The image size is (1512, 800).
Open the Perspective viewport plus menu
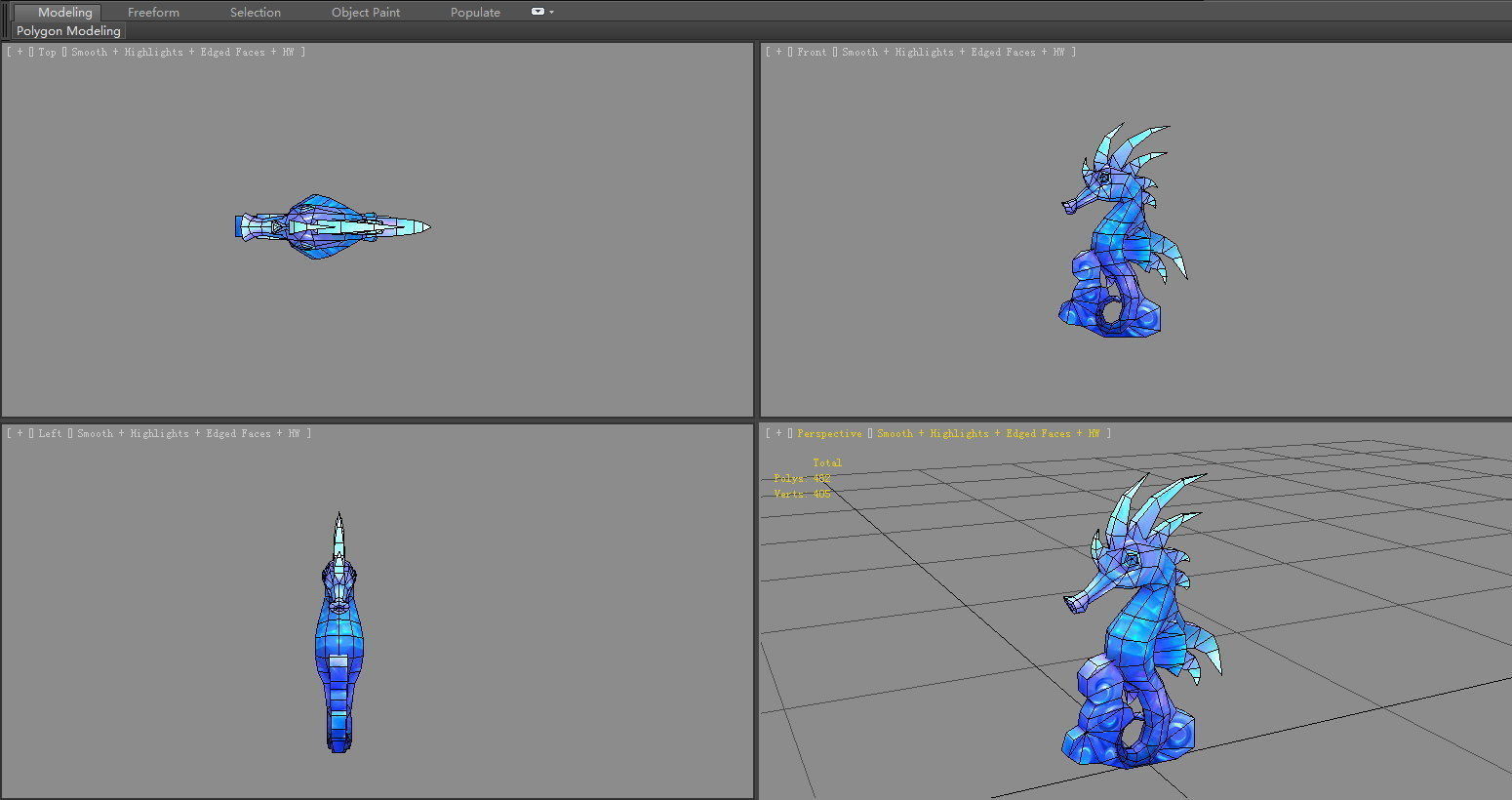click(x=778, y=434)
